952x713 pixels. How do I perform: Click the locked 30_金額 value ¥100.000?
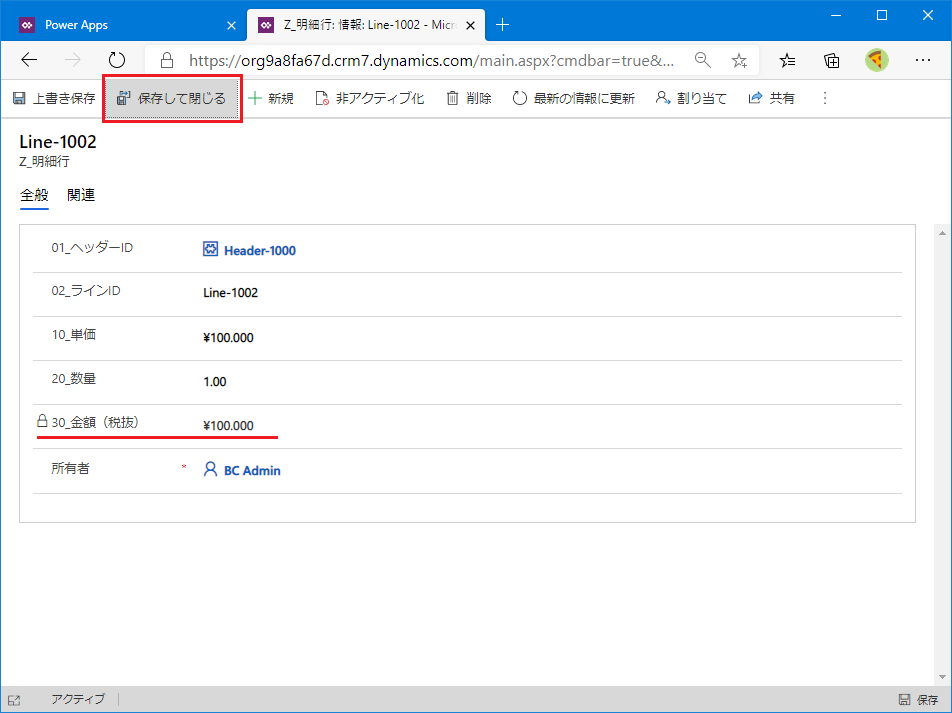tap(228, 426)
